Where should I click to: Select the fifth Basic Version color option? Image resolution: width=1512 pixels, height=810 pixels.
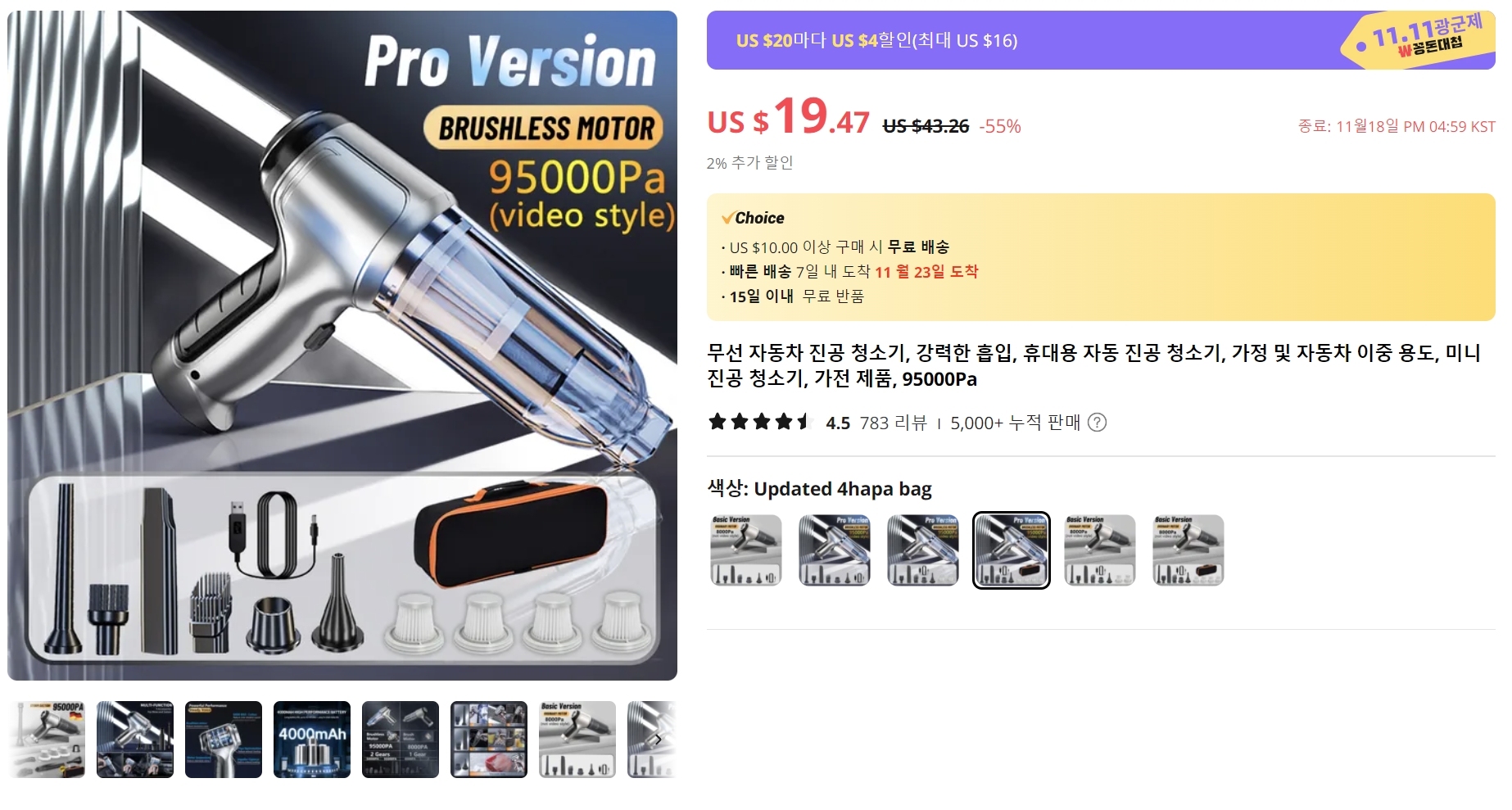[1100, 550]
